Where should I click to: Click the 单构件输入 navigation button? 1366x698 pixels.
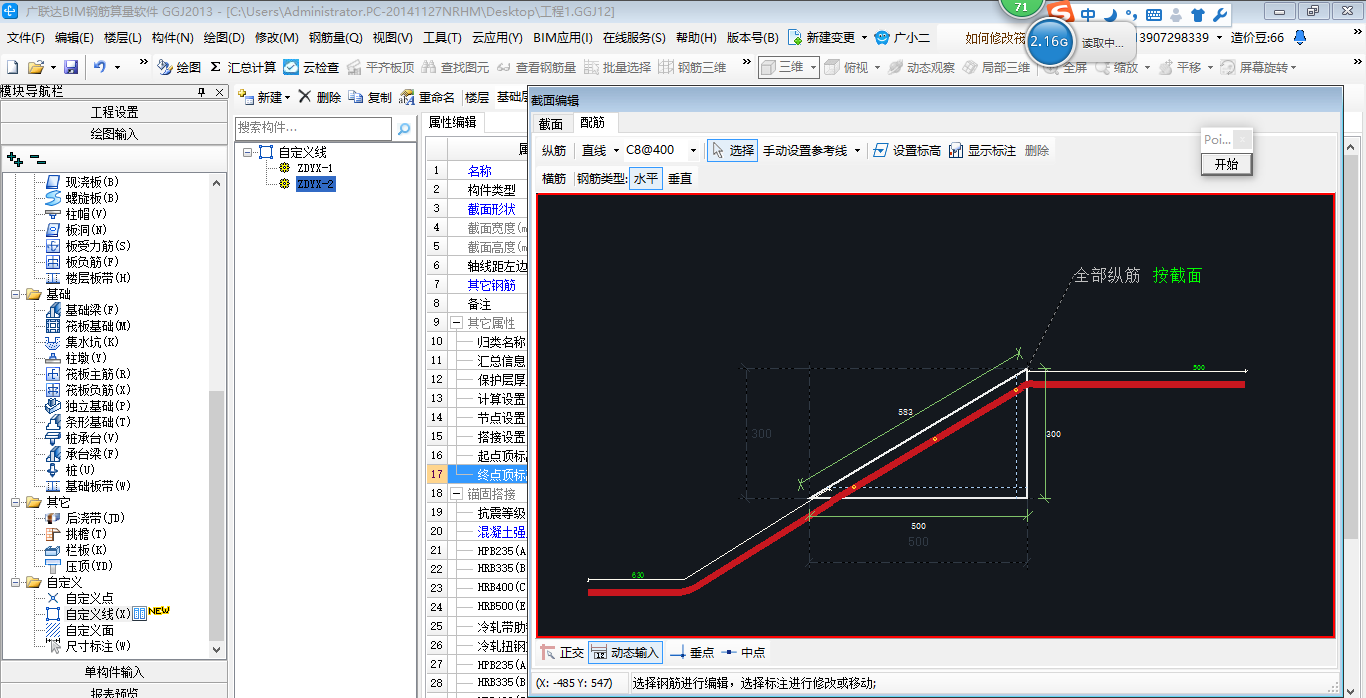pyautogui.click(x=114, y=672)
